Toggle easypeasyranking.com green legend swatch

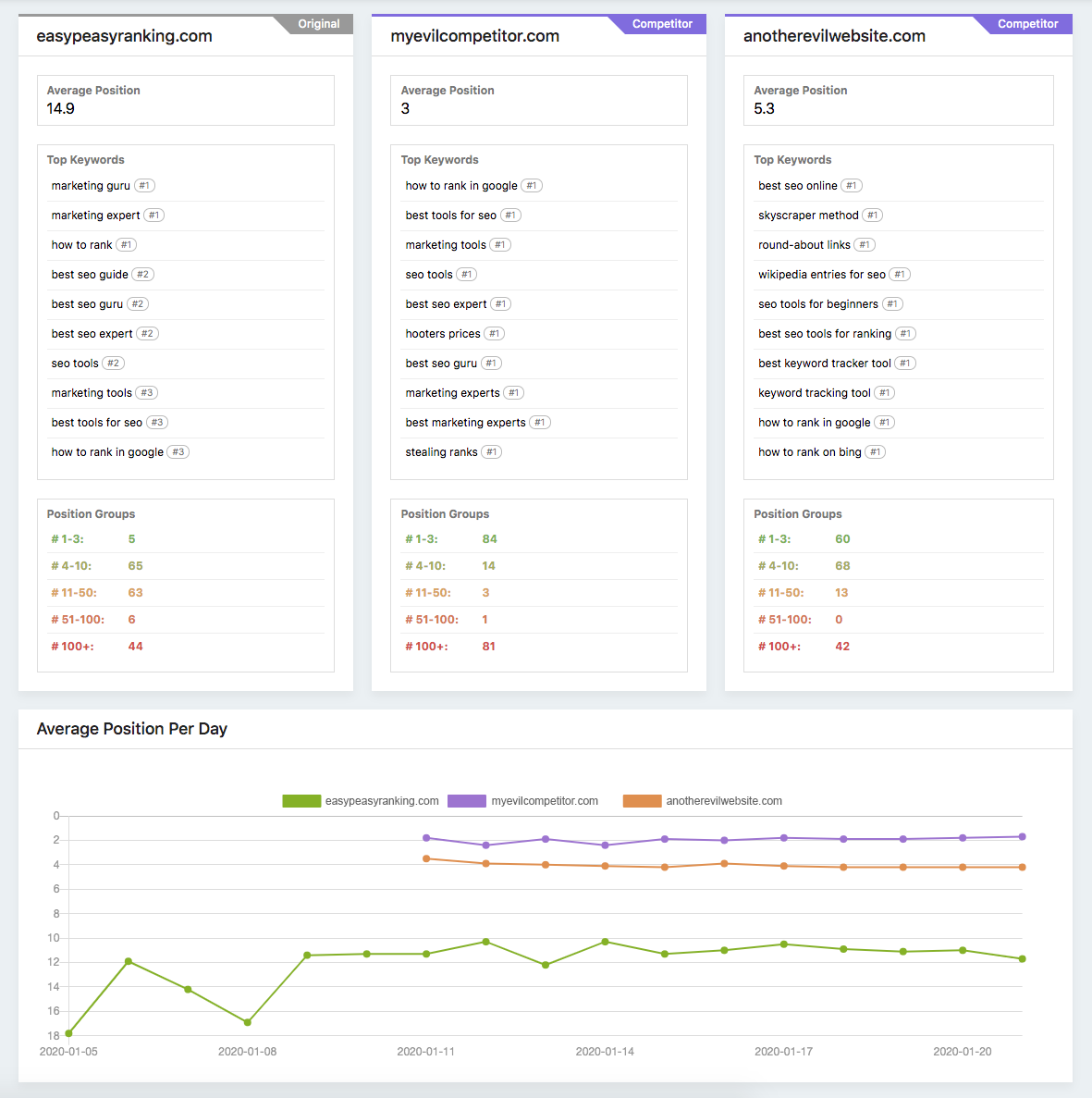pyautogui.click(x=301, y=801)
